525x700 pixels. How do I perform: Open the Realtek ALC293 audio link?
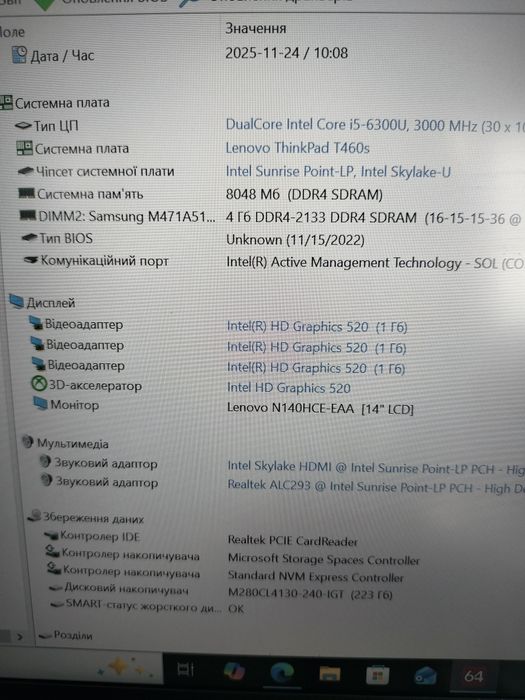(376, 487)
